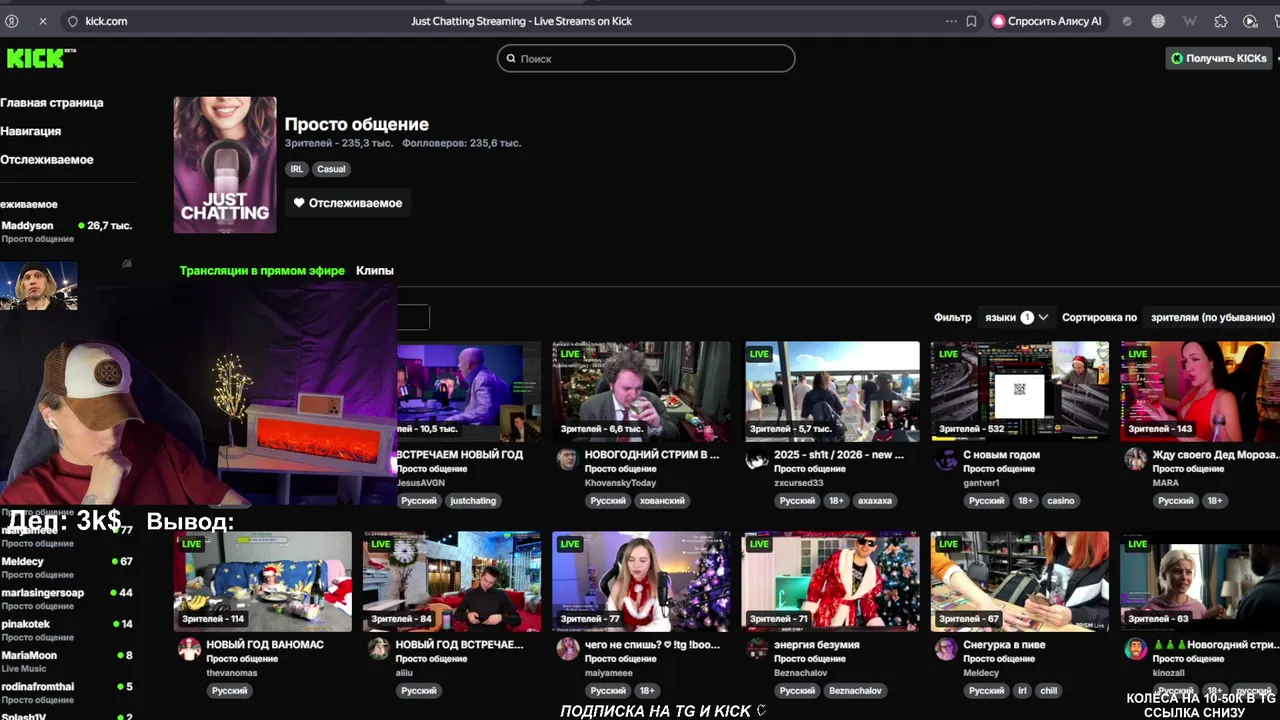The width and height of the screenshot is (1280, 720).
Task: Open the puzzle-piece extensions icon
Action: pyautogui.click(x=1221, y=21)
